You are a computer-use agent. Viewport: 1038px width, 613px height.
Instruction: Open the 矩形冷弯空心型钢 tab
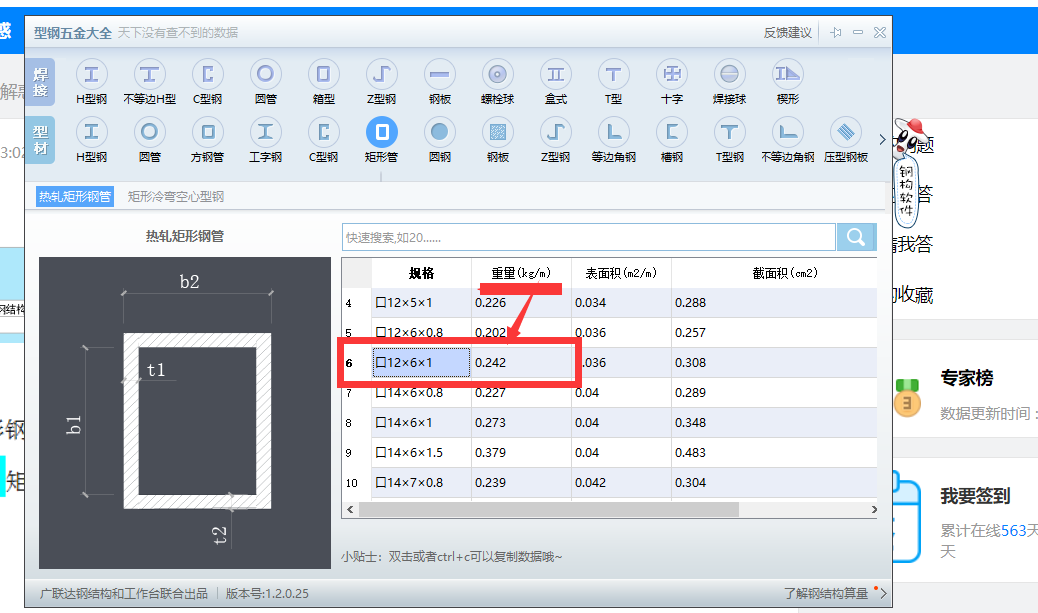point(175,197)
